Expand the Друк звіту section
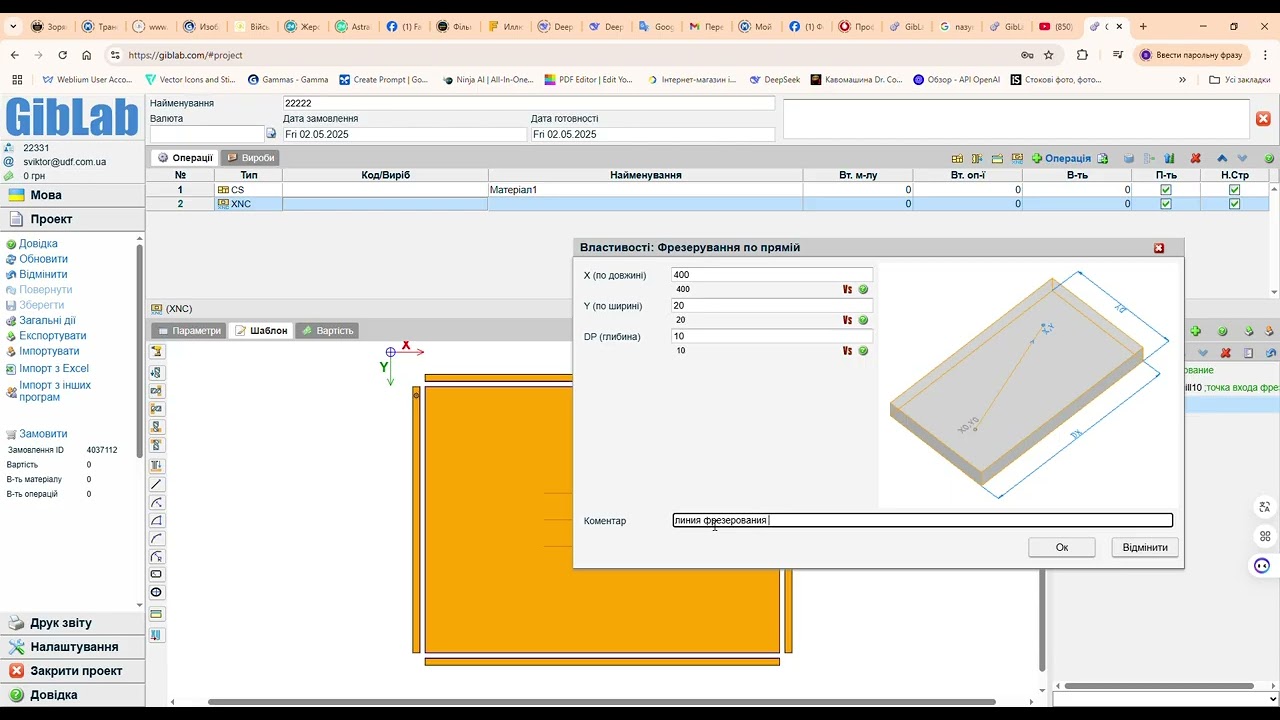 tap(73, 623)
